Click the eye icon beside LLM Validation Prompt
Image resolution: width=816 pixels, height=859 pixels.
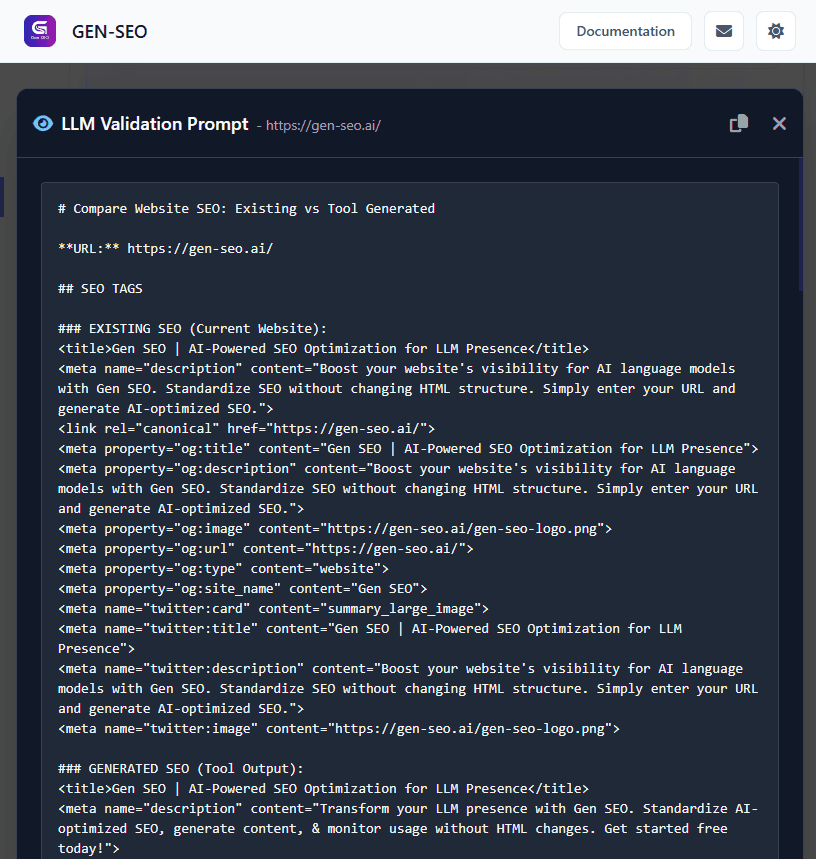[42, 123]
